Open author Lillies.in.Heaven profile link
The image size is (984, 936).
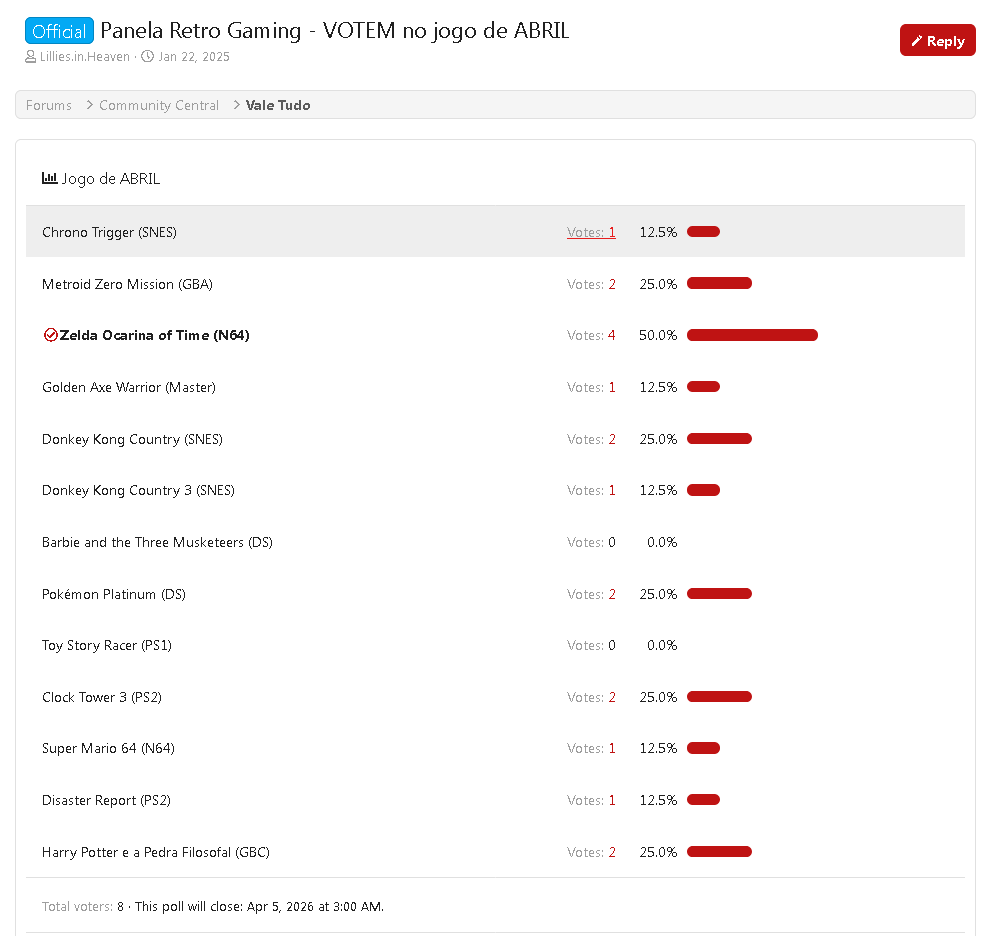tap(85, 56)
